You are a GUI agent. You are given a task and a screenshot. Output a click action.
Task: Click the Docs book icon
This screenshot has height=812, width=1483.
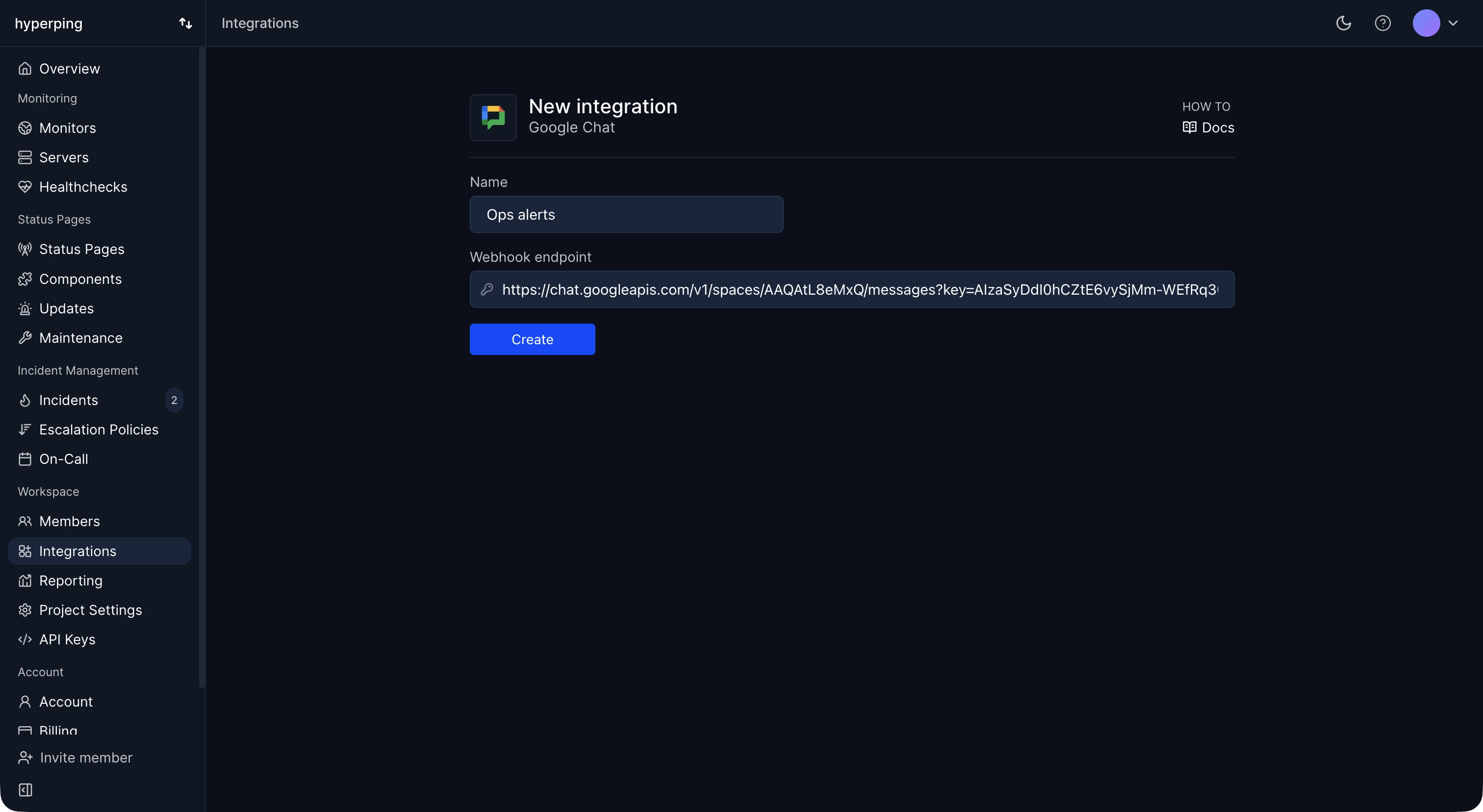[x=1189, y=127]
